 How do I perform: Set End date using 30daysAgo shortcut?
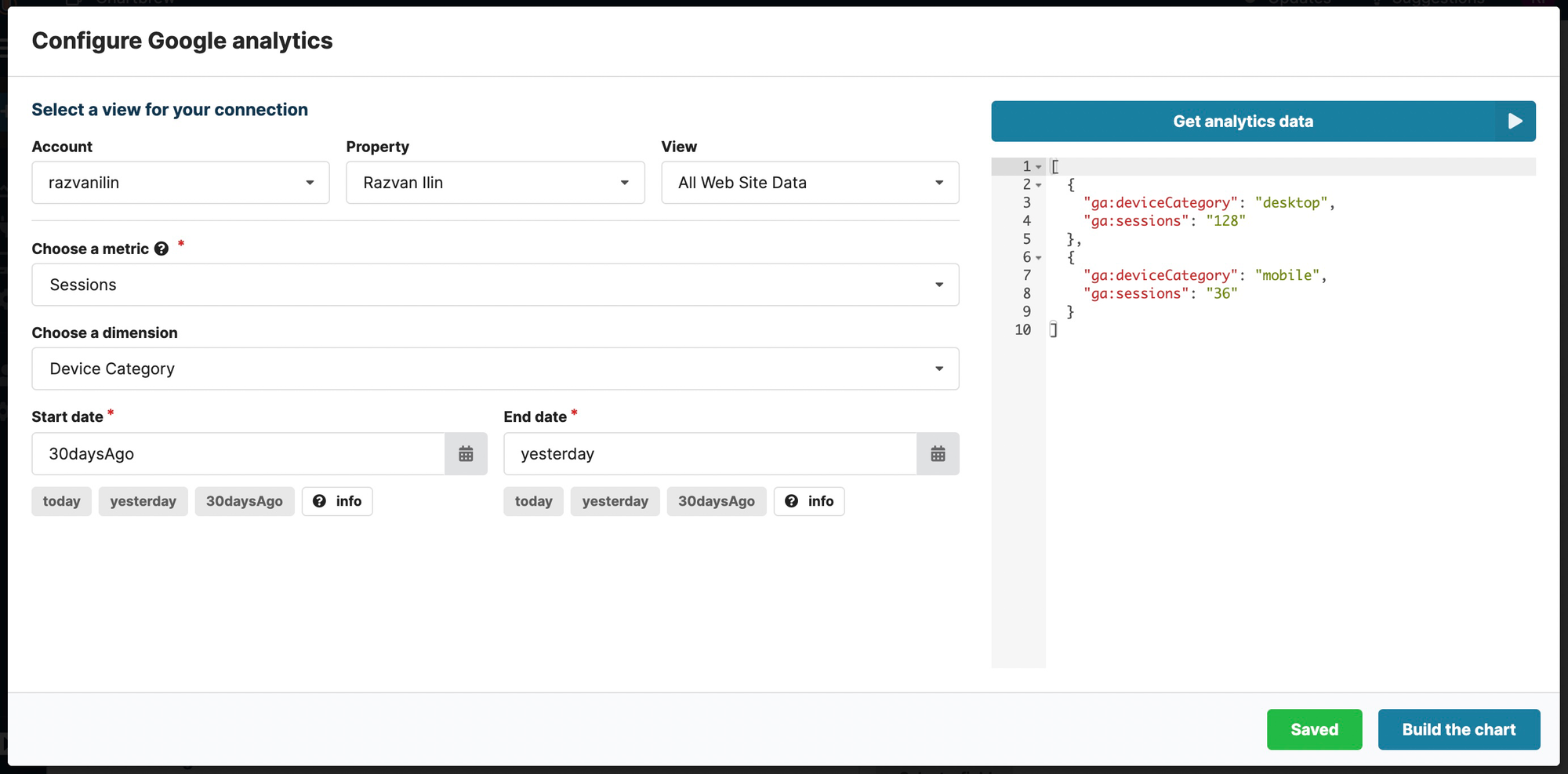tap(716, 501)
